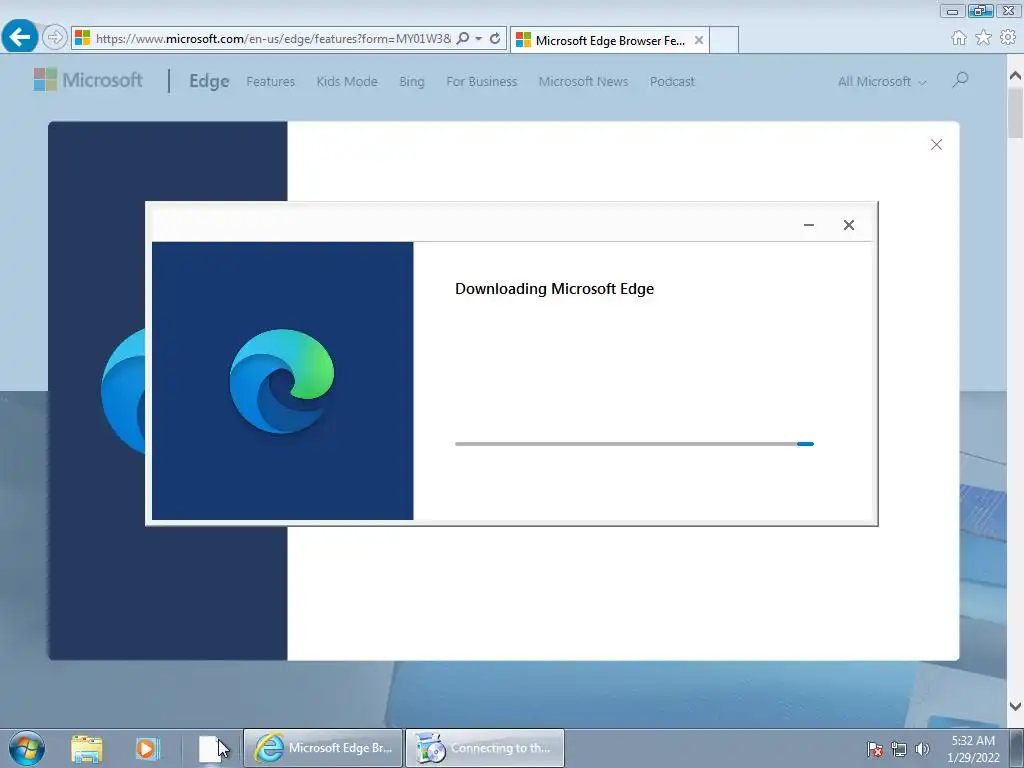Select the Microsoft Edge Browser Features tab

pos(609,40)
